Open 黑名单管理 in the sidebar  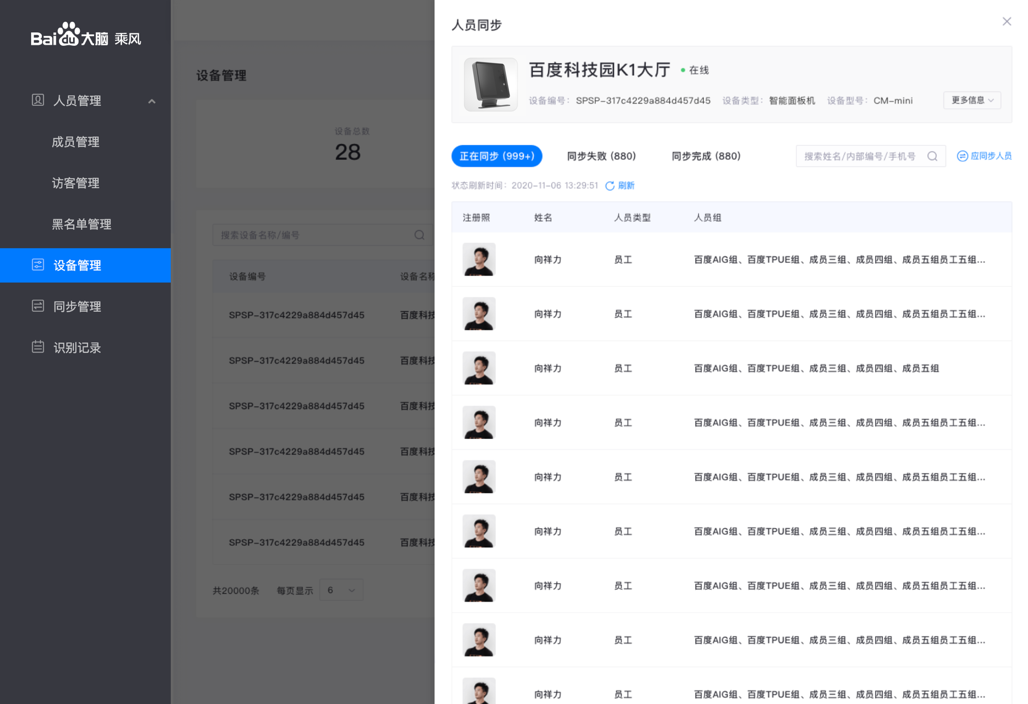click(x=82, y=224)
